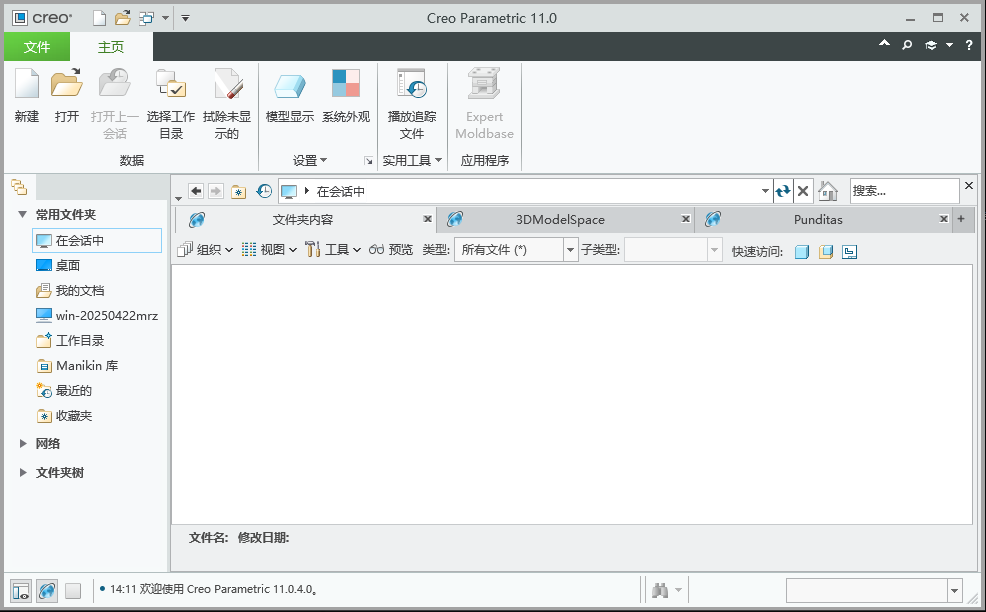Viewport: 986px width, 612px height.
Task: Click the refresh icon beside address bar
Action: point(783,191)
